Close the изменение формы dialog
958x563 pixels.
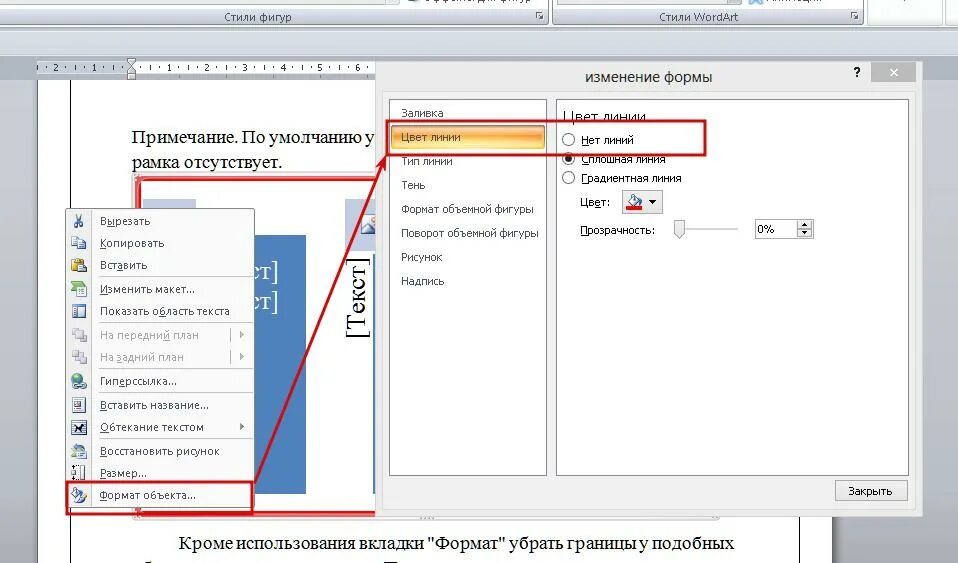(894, 73)
